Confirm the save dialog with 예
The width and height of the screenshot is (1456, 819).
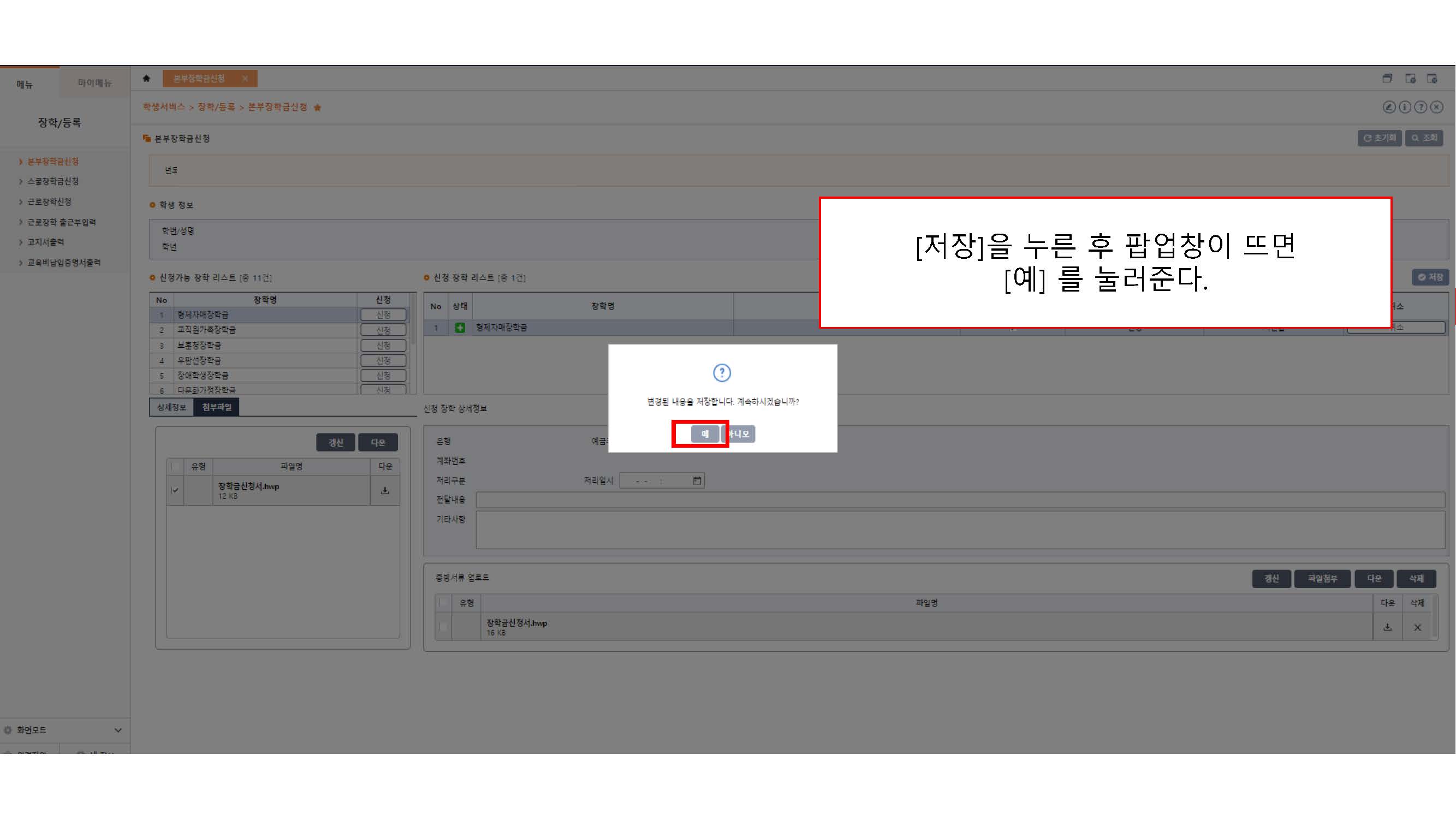(x=705, y=434)
